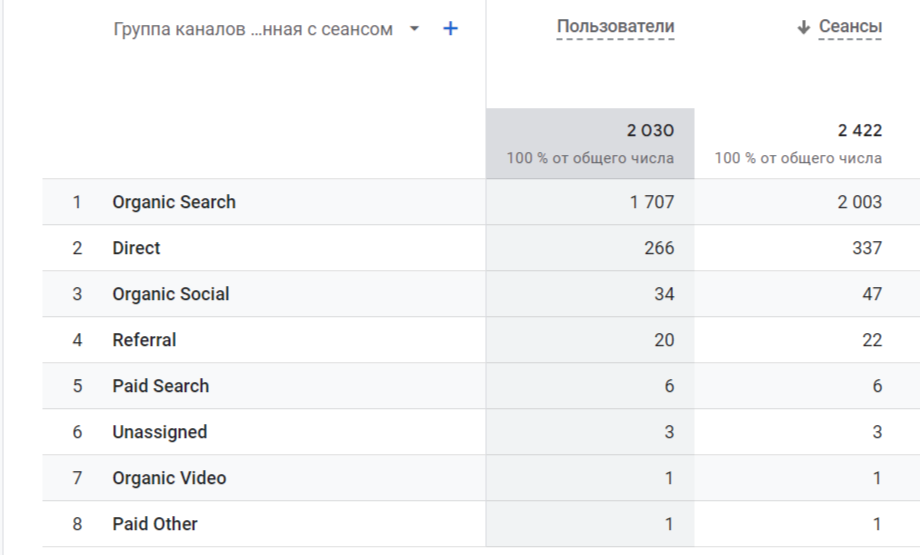Click Paid Search in the channel list
This screenshot has width=920, height=555.
pyautogui.click(x=161, y=386)
